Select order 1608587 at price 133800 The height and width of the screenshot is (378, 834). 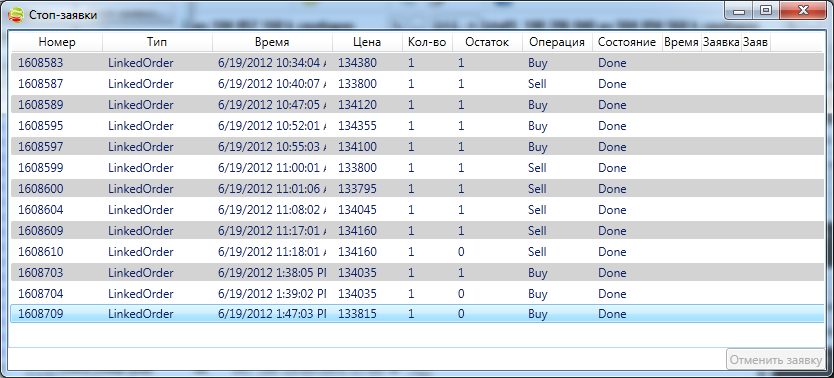pos(418,84)
